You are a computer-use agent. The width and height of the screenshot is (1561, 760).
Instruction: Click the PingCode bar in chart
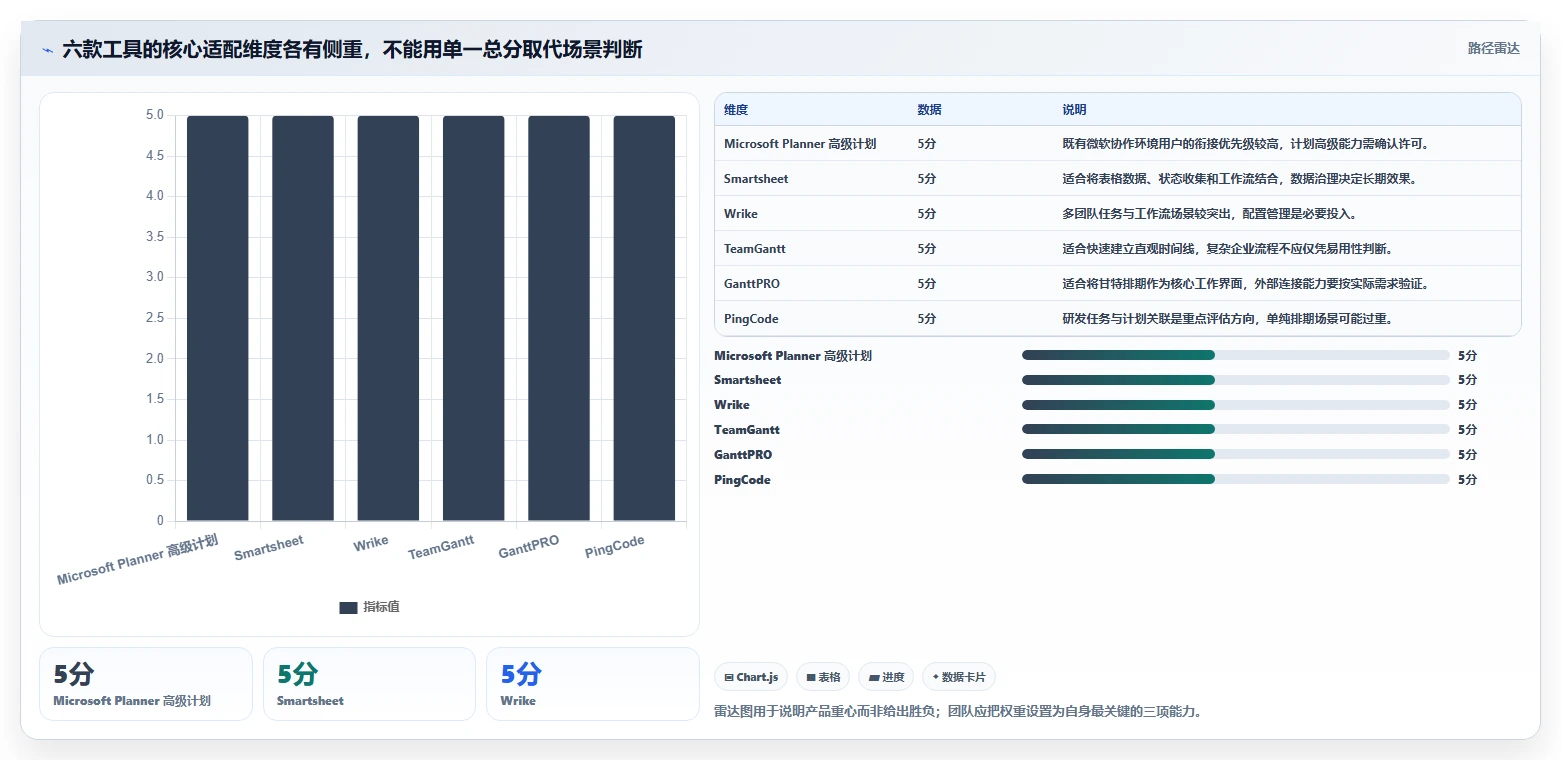(644, 318)
